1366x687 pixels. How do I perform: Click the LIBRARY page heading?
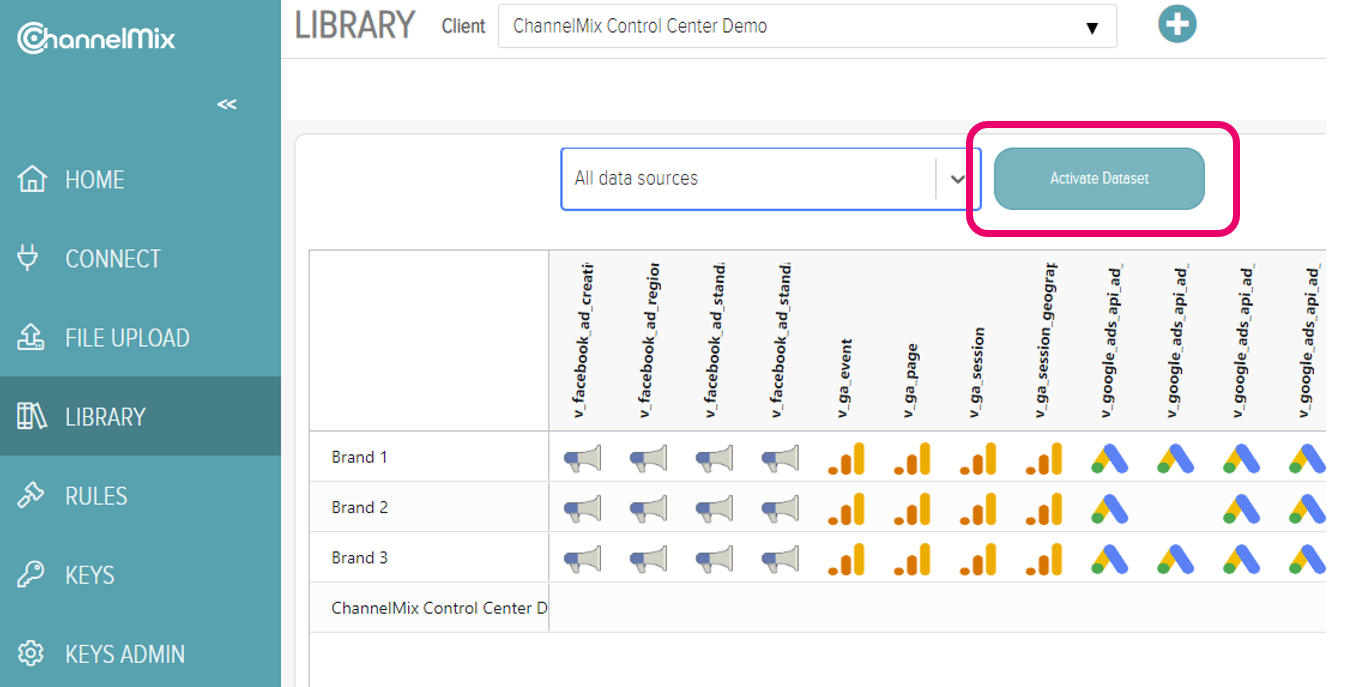coord(355,25)
